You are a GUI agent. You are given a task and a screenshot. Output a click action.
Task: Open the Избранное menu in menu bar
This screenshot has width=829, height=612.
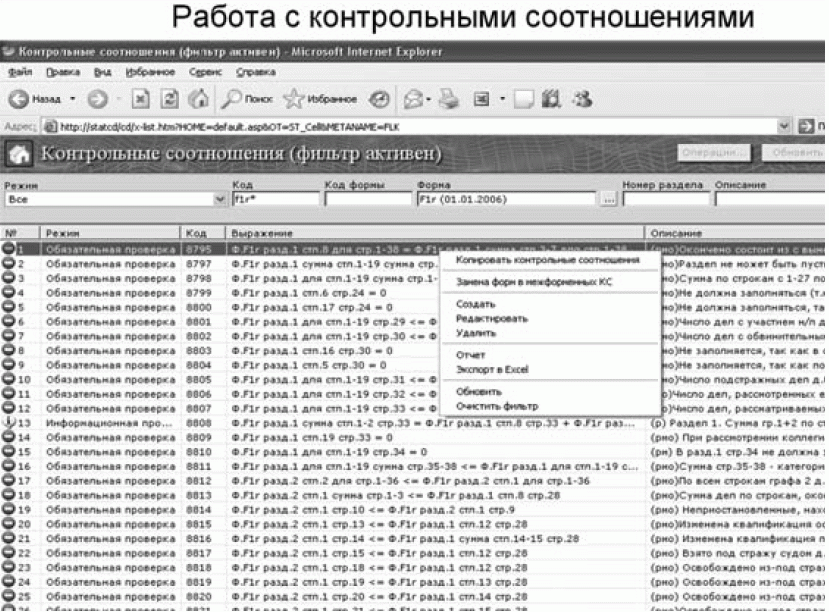tap(150, 72)
